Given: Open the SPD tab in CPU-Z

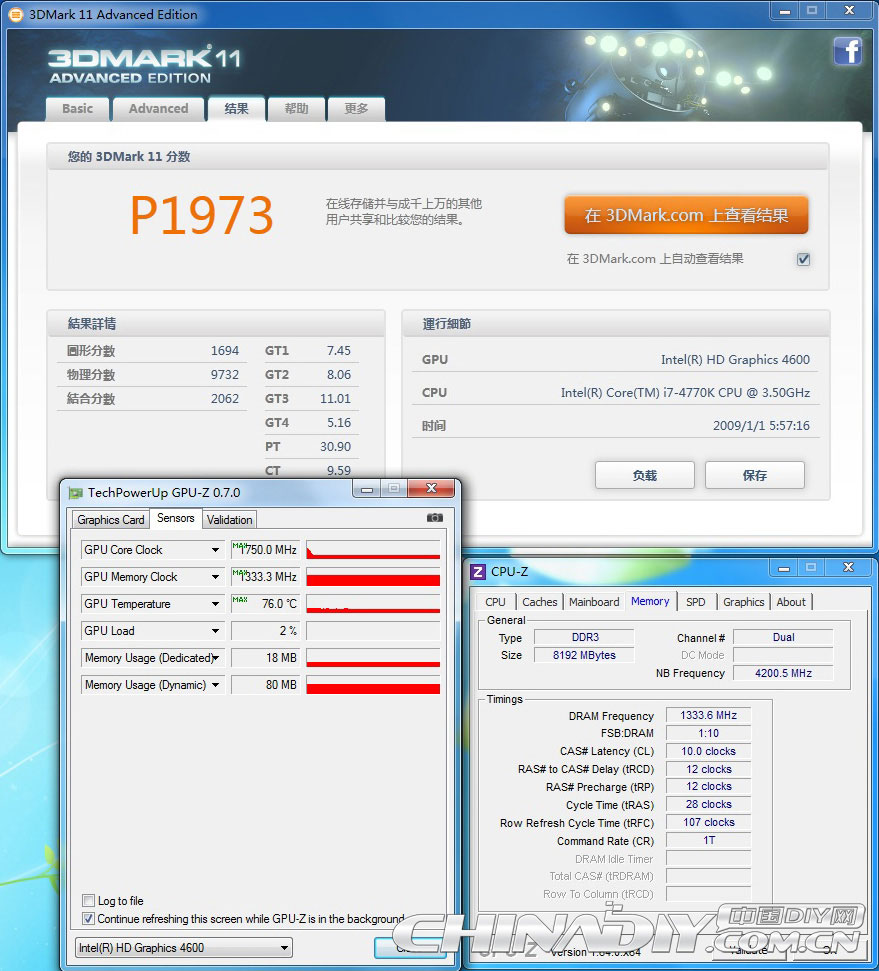Looking at the screenshot, I should (696, 602).
